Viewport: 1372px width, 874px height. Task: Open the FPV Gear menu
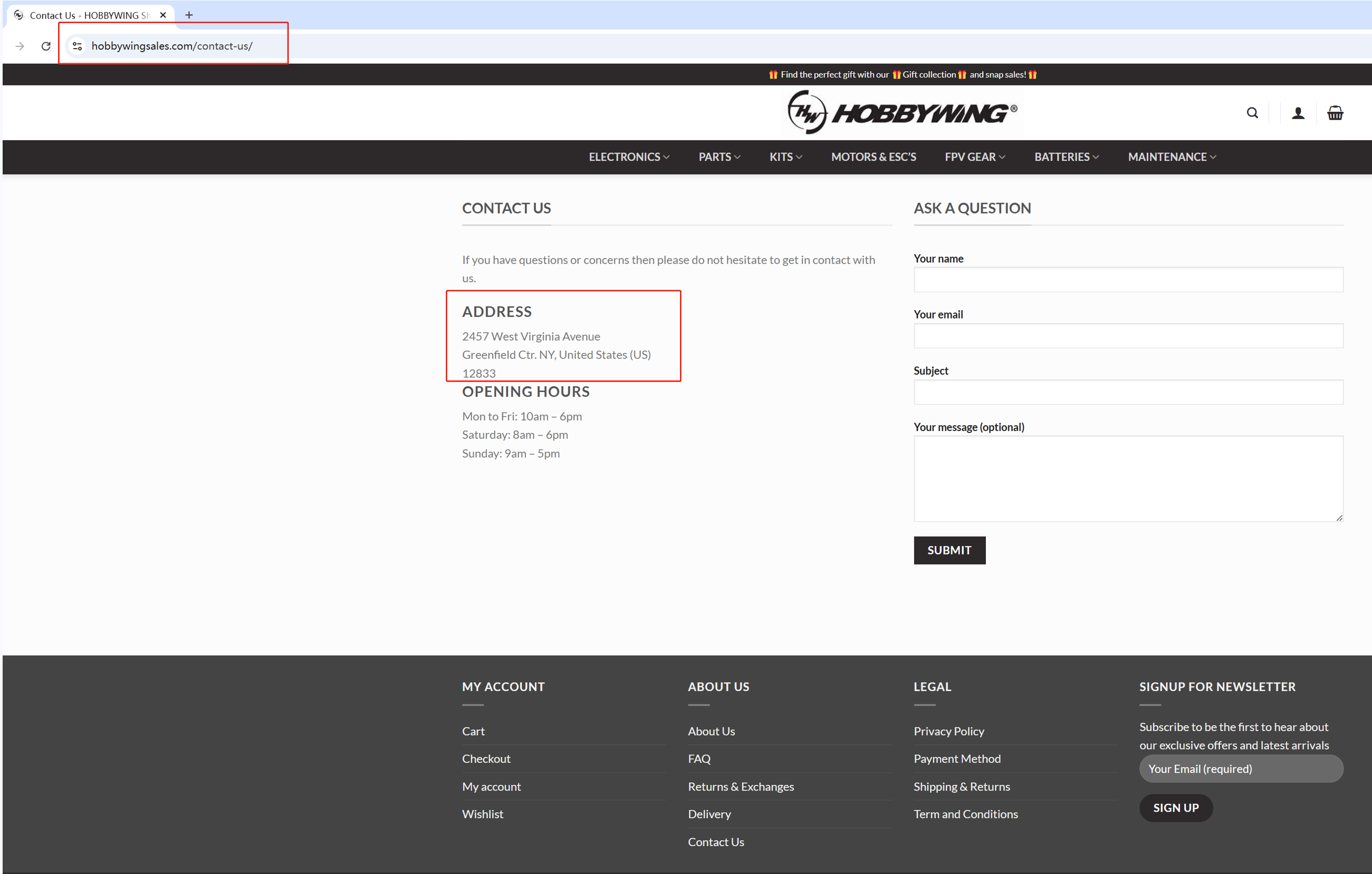pos(974,157)
